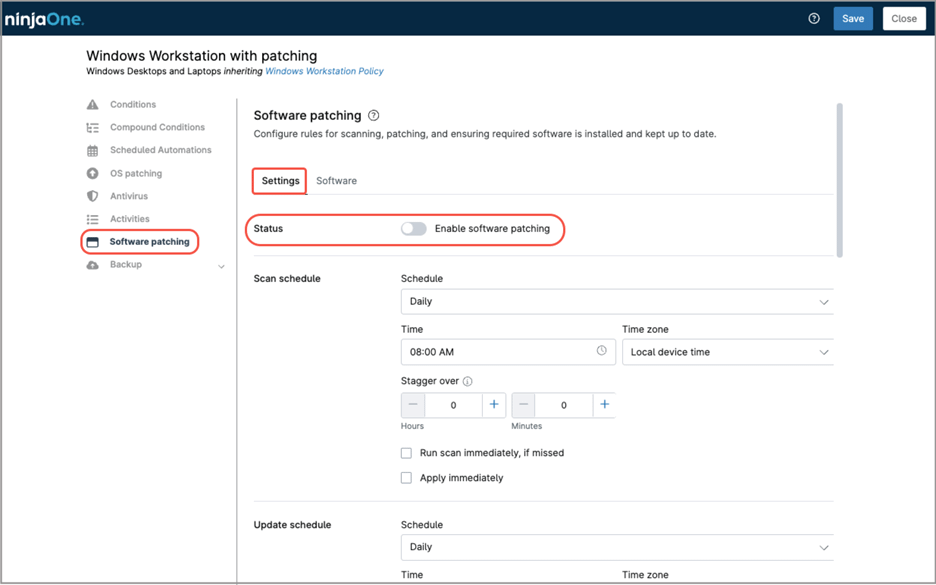Image resolution: width=936 pixels, height=585 pixels.
Task: Check Run scan immediately, if missed
Action: tap(406, 452)
